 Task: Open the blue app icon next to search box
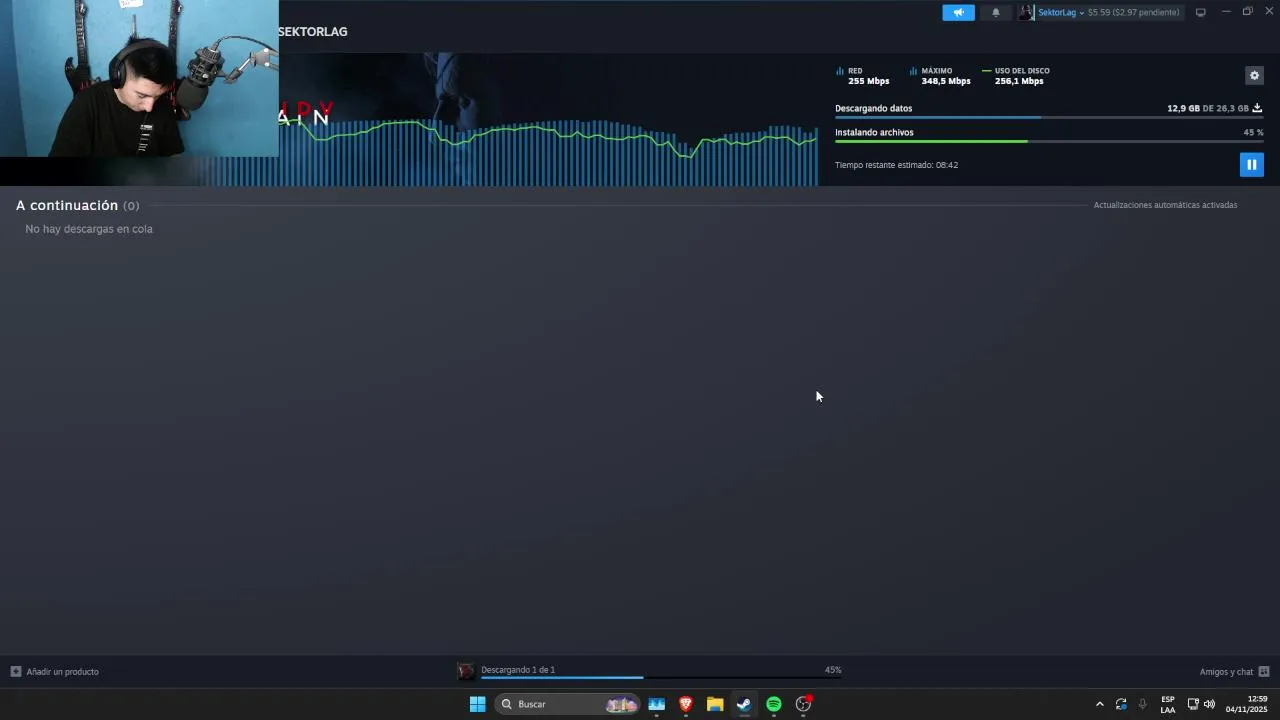click(x=656, y=704)
